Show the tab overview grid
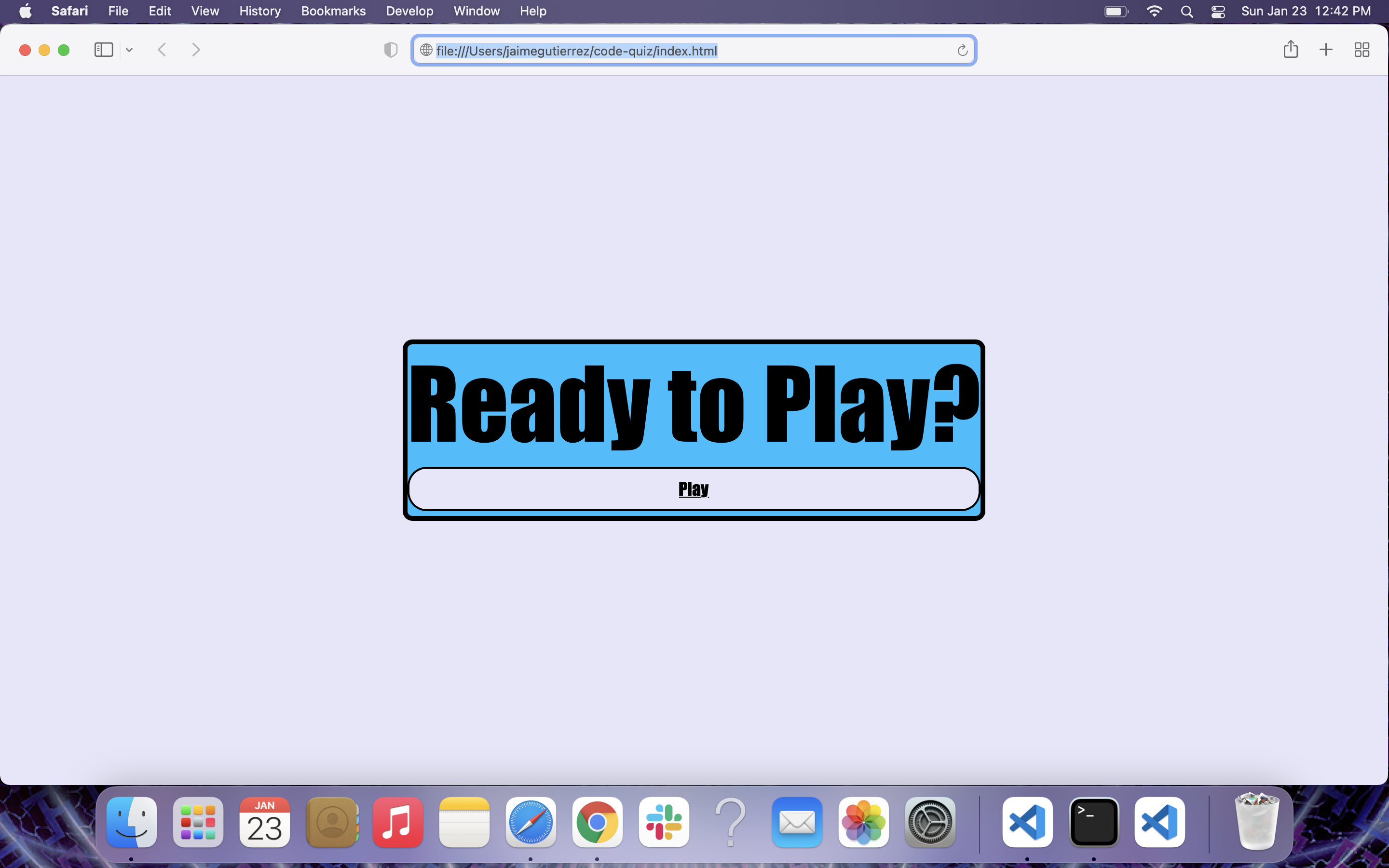 point(1362,50)
